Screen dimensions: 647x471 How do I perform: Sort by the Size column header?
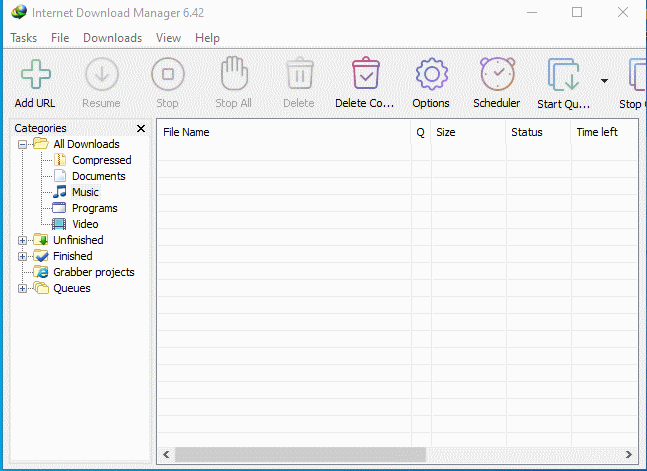coord(468,132)
